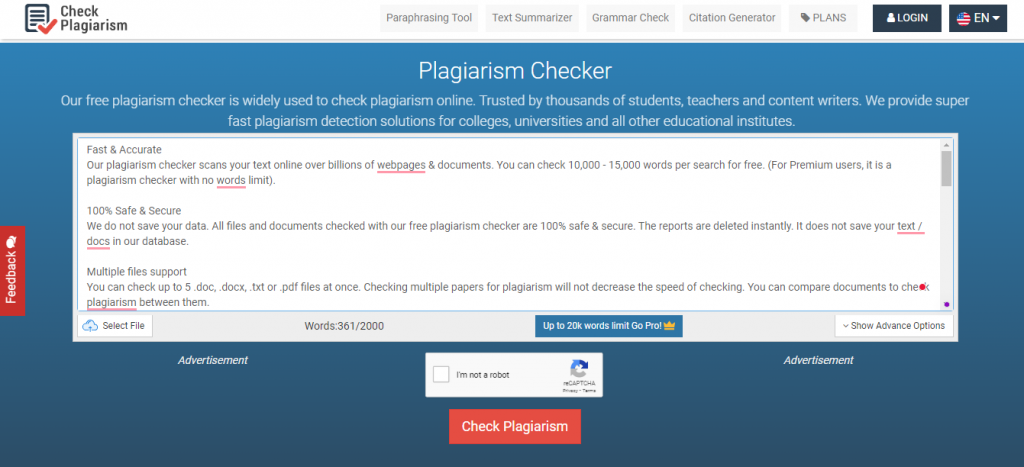This screenshot has width=1024, height=467.
Task: Click the Check Plagiarism logo
Action: pyautogui.click(x=75, y=18)
